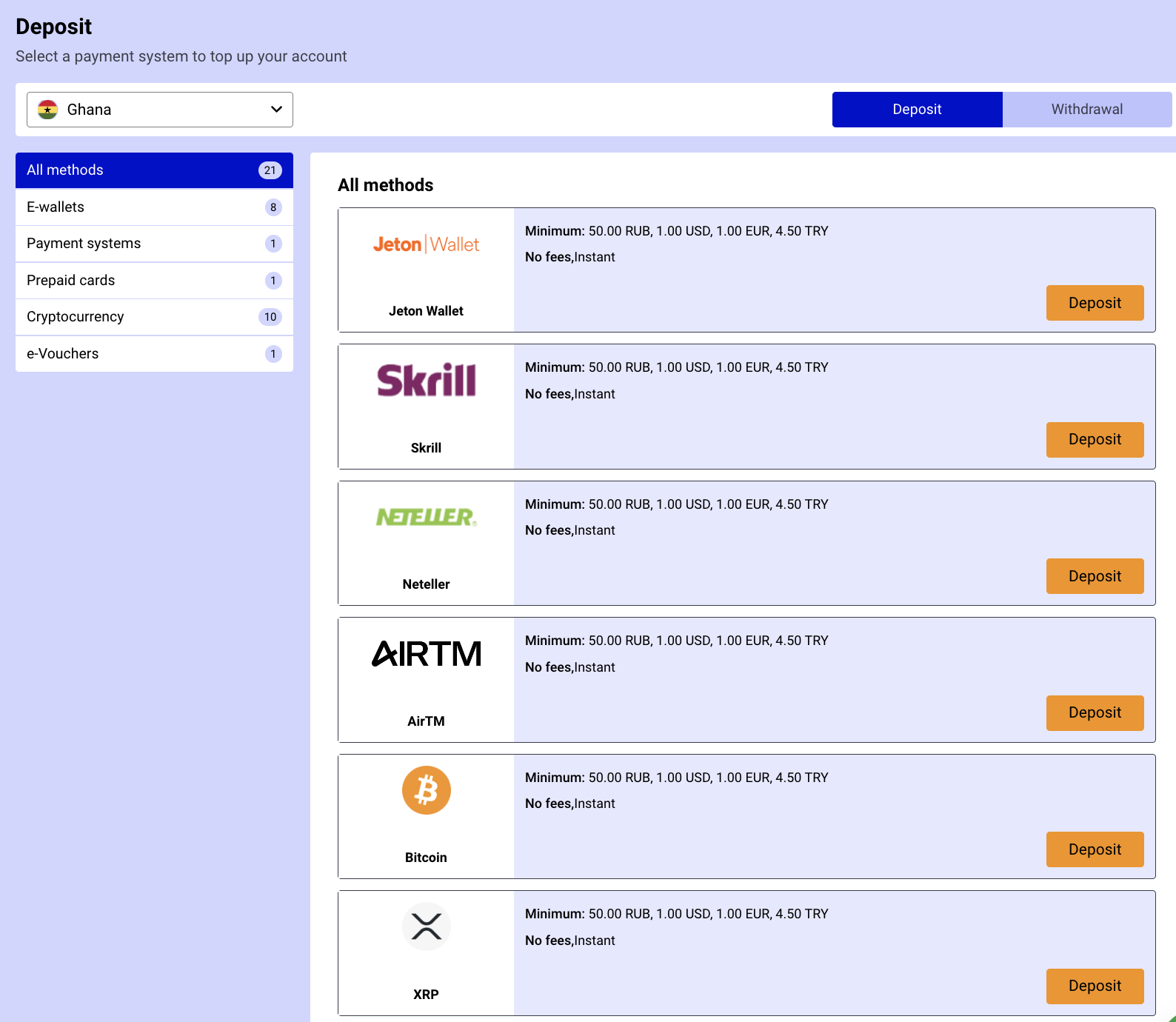Select Cryptocurrency category
The height and width of the screenshot is (1022, 1176).
click(154, 317)
